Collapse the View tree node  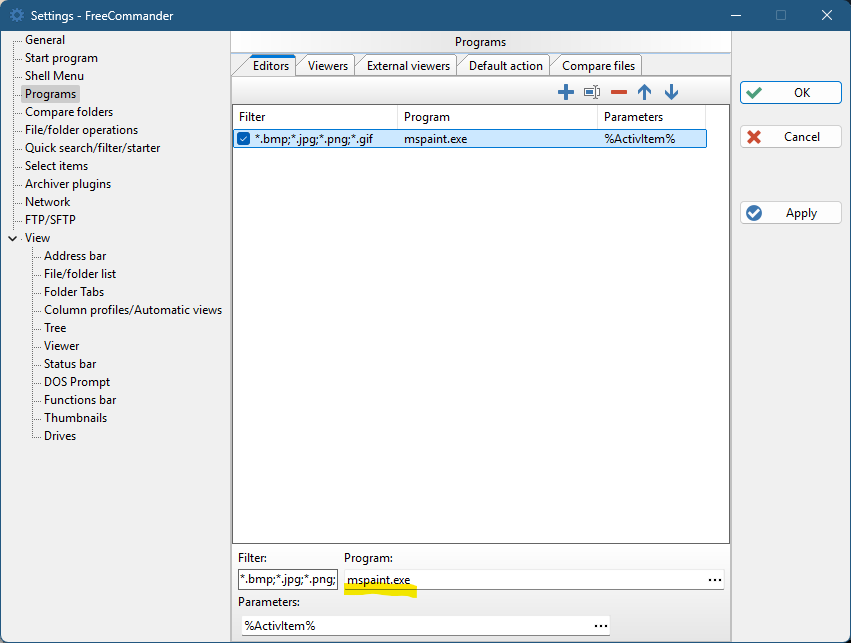tap(12, 238)
